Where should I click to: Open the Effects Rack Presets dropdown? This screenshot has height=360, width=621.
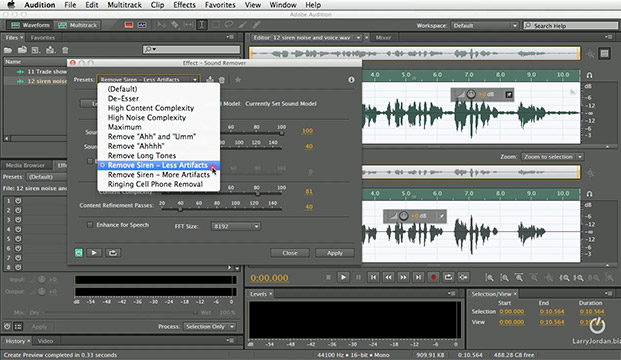46,177
